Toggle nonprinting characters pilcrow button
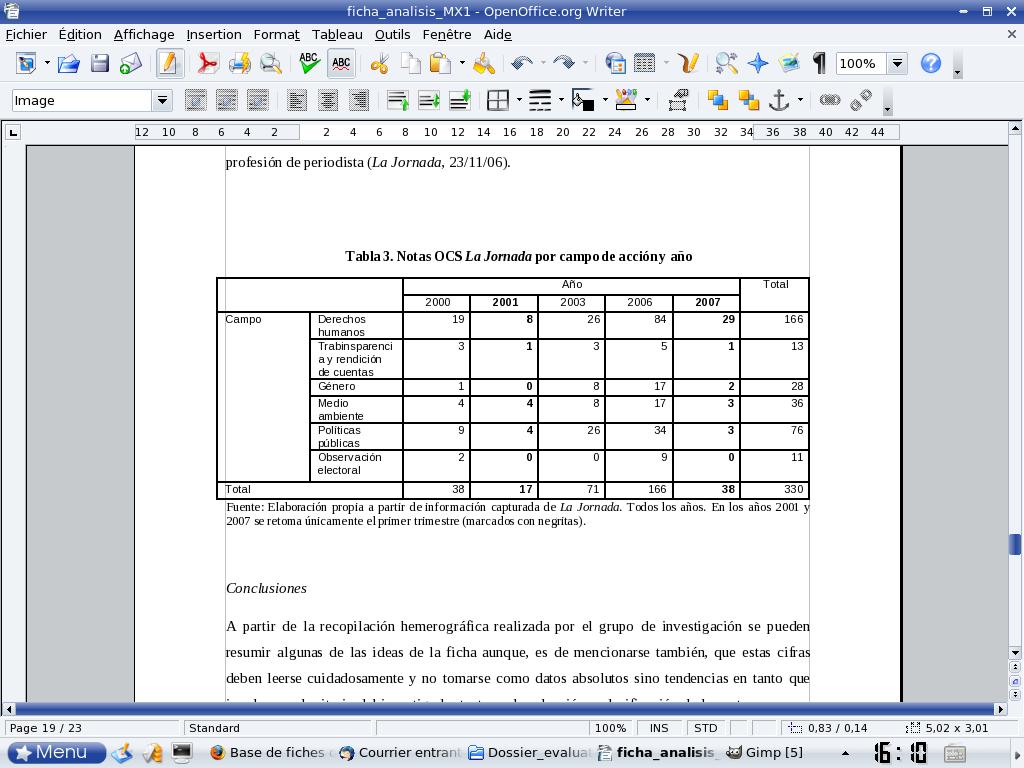The height and width of the screenshot is (768, 1024). (820, 64)
